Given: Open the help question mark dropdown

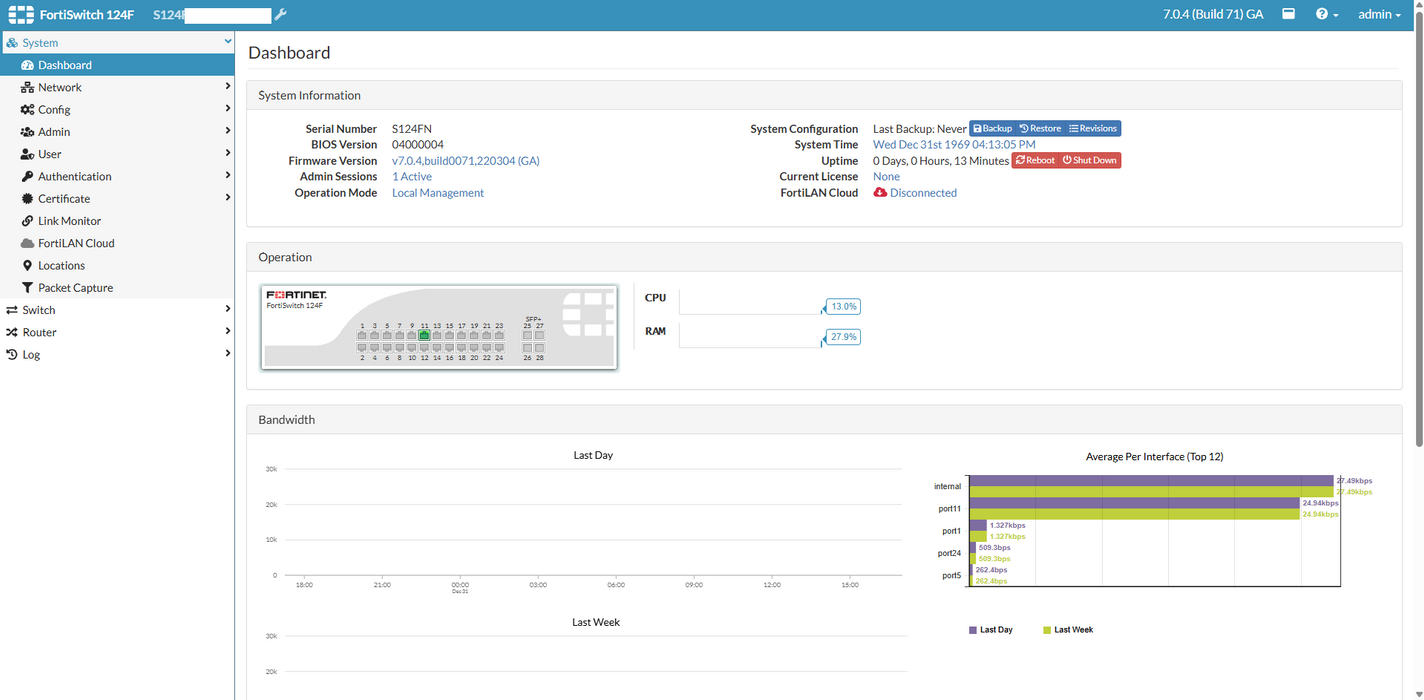Looking at the screenshot, I should 1326,15.
